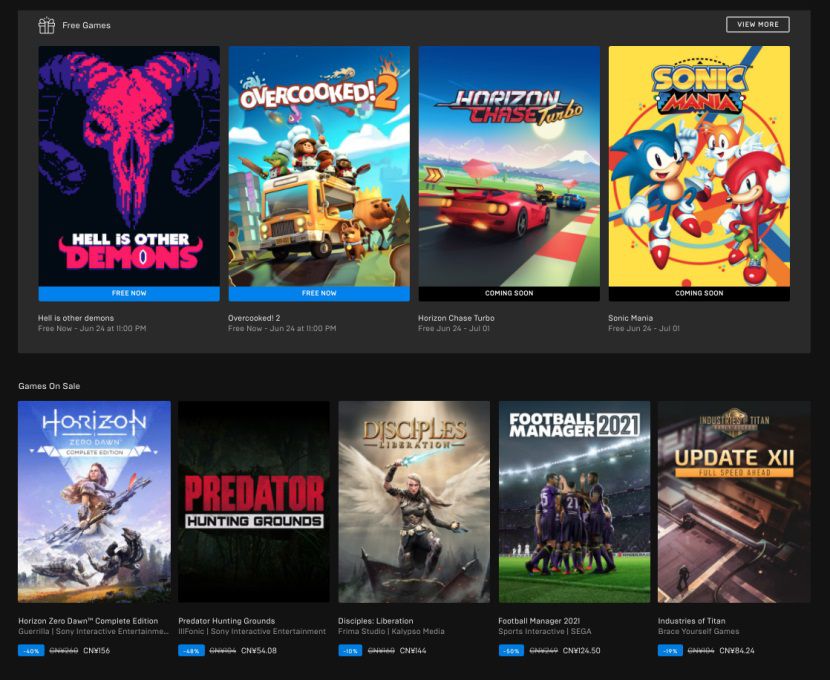Click the 'Sports Interactive | SEGA' publisher line
830x680 pixels.
pos(545,631)
